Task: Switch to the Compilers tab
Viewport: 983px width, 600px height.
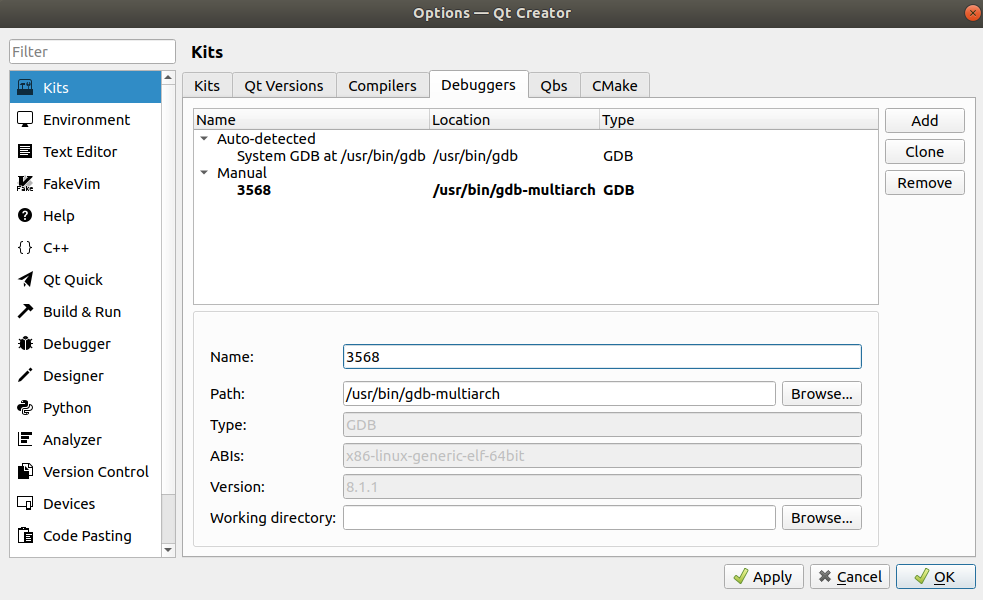Action: pyautogui.click(x=382, y=86)
